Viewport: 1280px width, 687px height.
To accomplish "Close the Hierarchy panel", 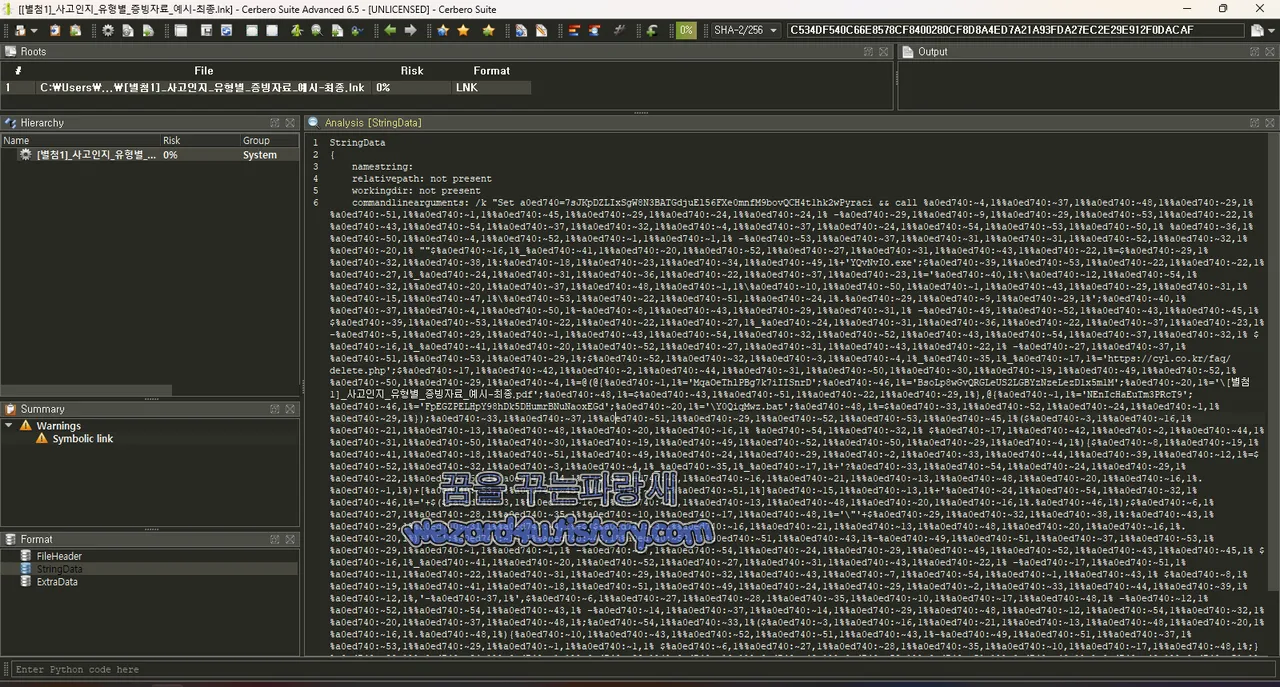I will pyautogui.click(x=290, y=123).
